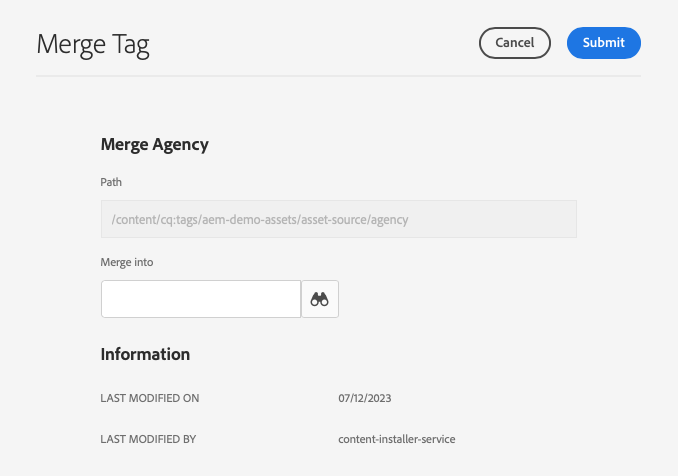Click the divider line below the header
Viewport: 678px width, 476px height.
click(338, 76)
